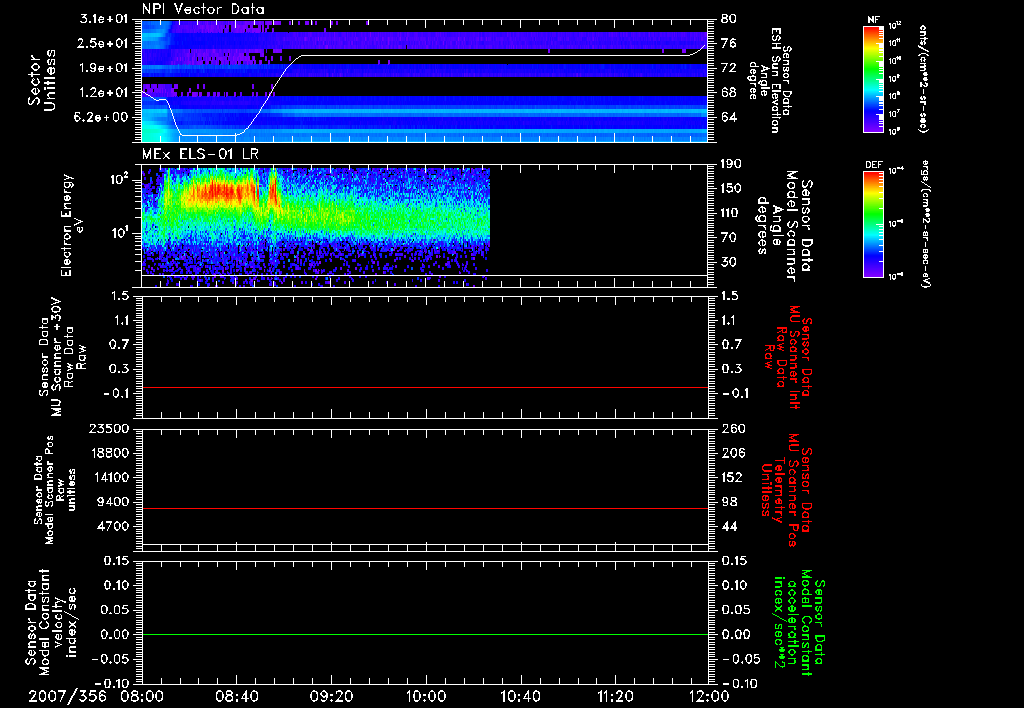
Task: Click the green Model Constant acceleration title
Action: click(x=799, y=622)
